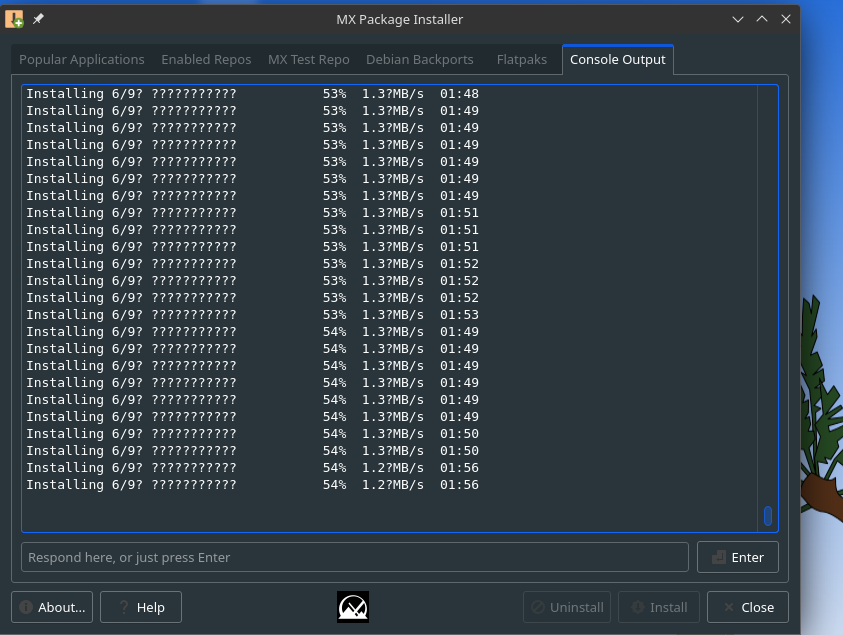Click the first console line with 1.2?MB/s
Viewport: 843px width, 635px height.
tap(253, 468)
